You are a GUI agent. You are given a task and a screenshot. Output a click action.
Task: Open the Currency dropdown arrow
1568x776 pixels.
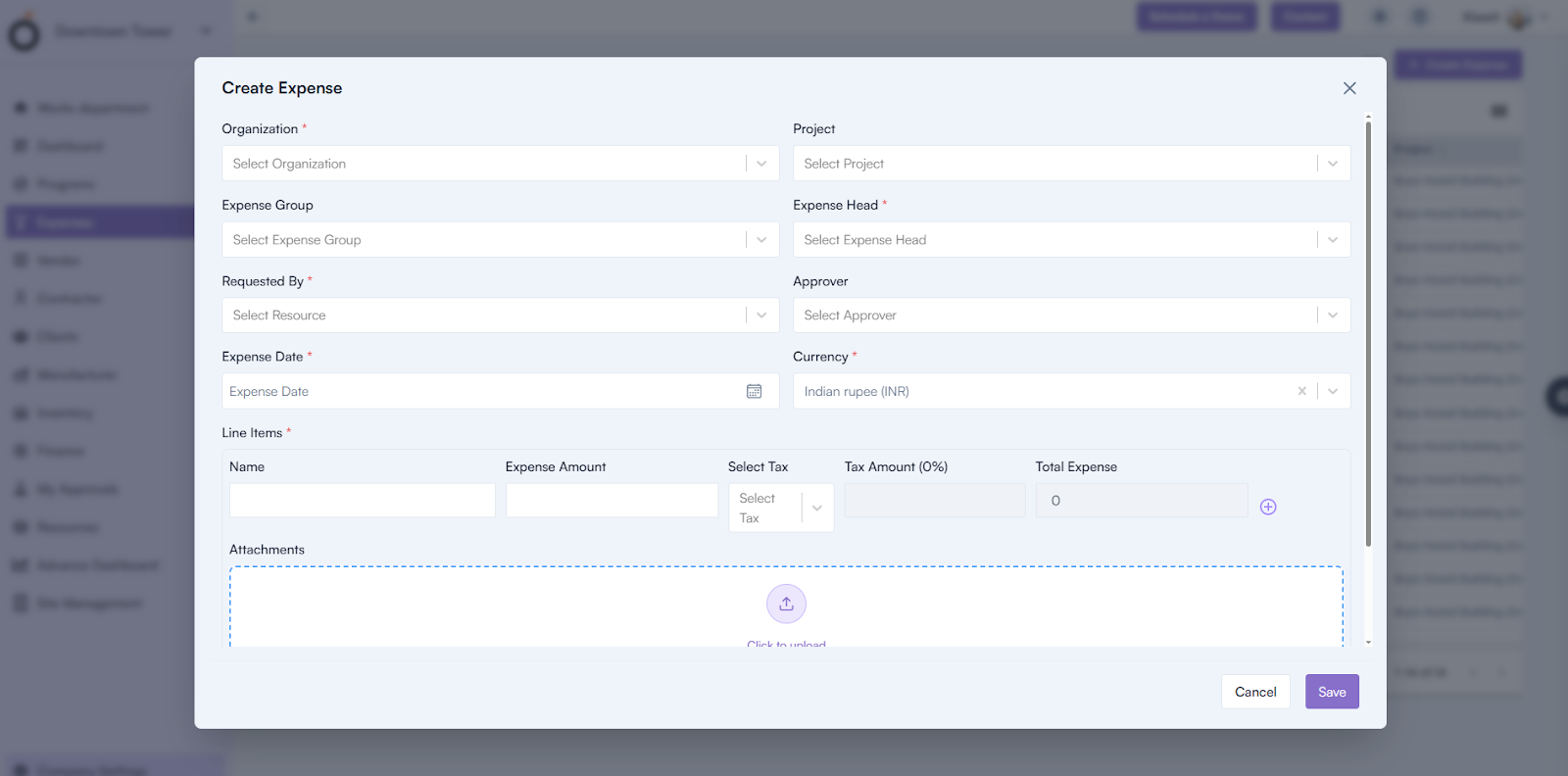1333,391
